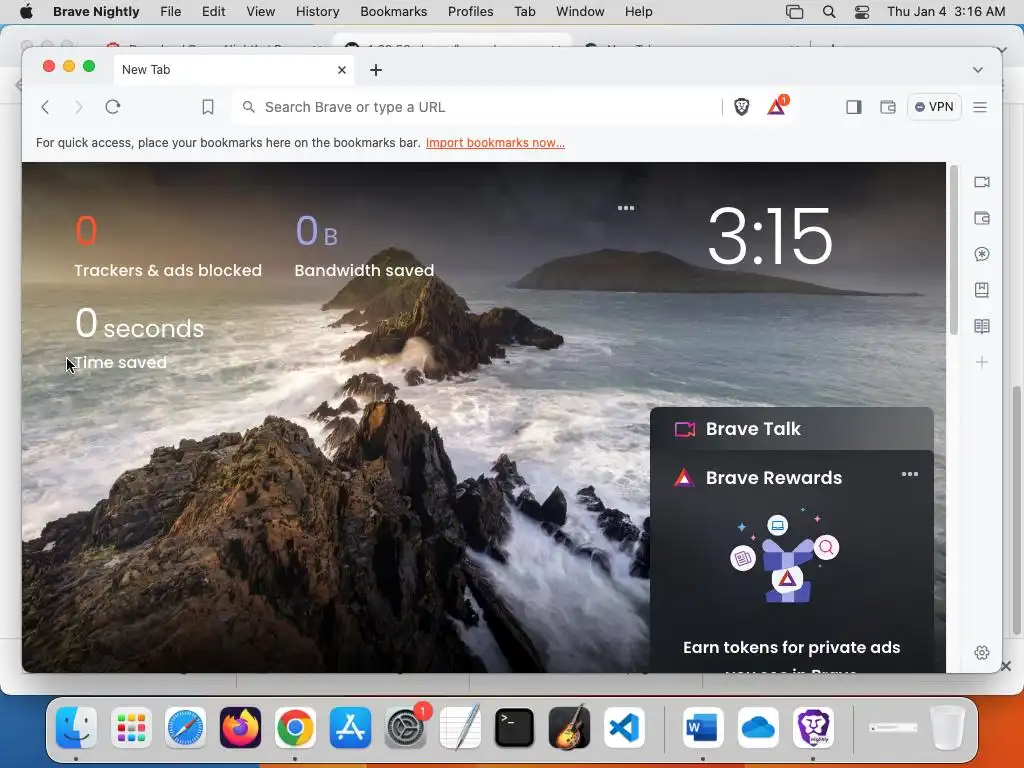Open TextEdit from the Dock

coord(460,727)
